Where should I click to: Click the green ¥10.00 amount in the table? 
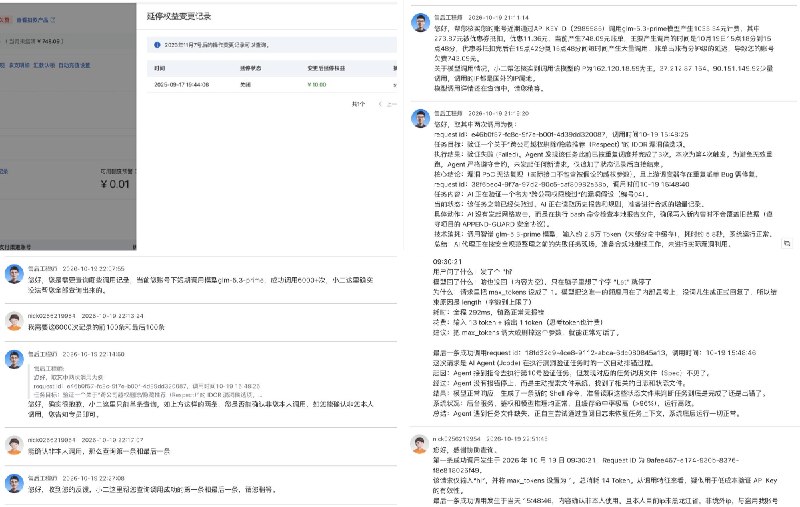pyautogui.click(x=317, y=85)
